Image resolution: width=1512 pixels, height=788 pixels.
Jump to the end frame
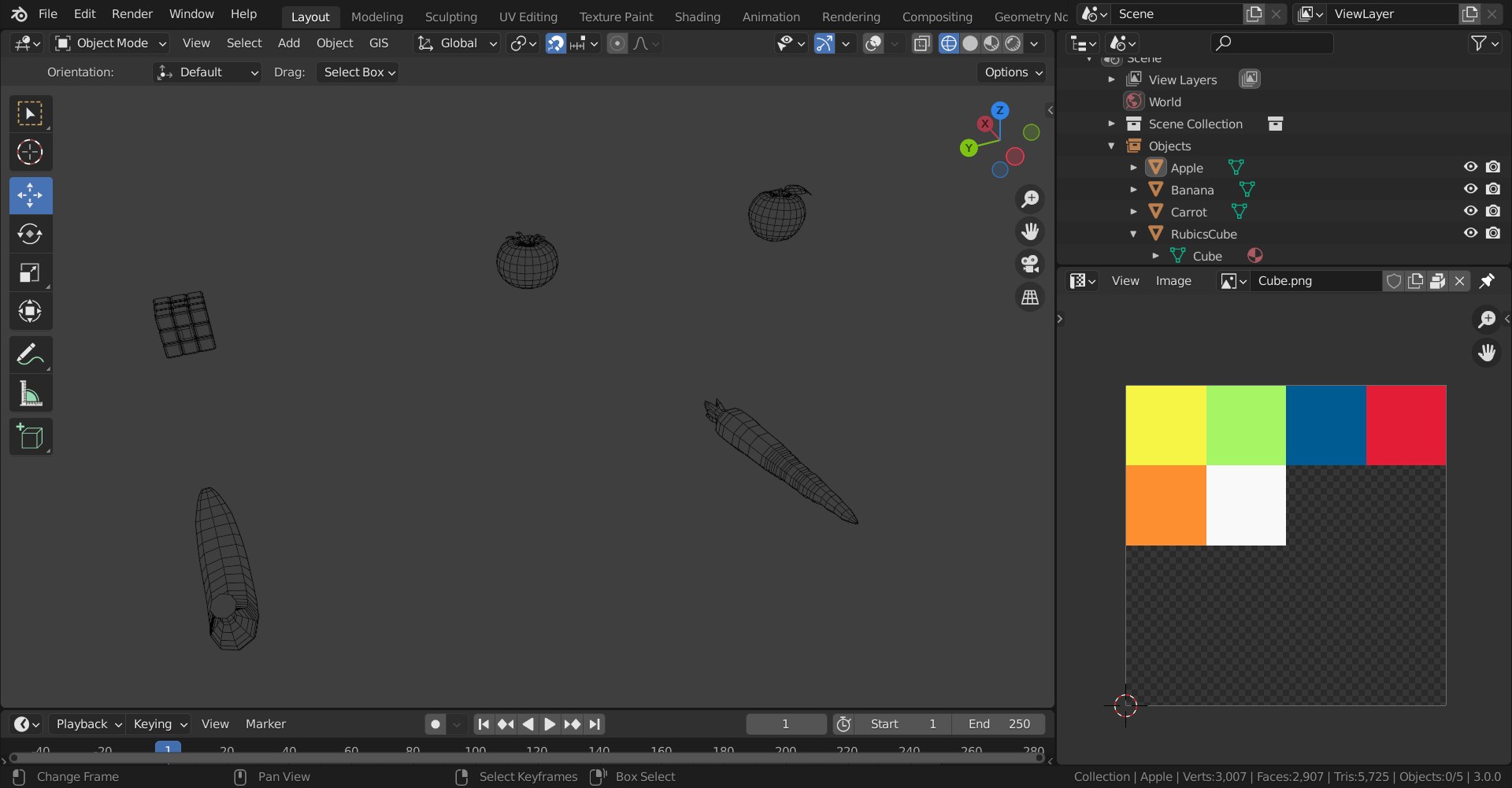point(595,724)
